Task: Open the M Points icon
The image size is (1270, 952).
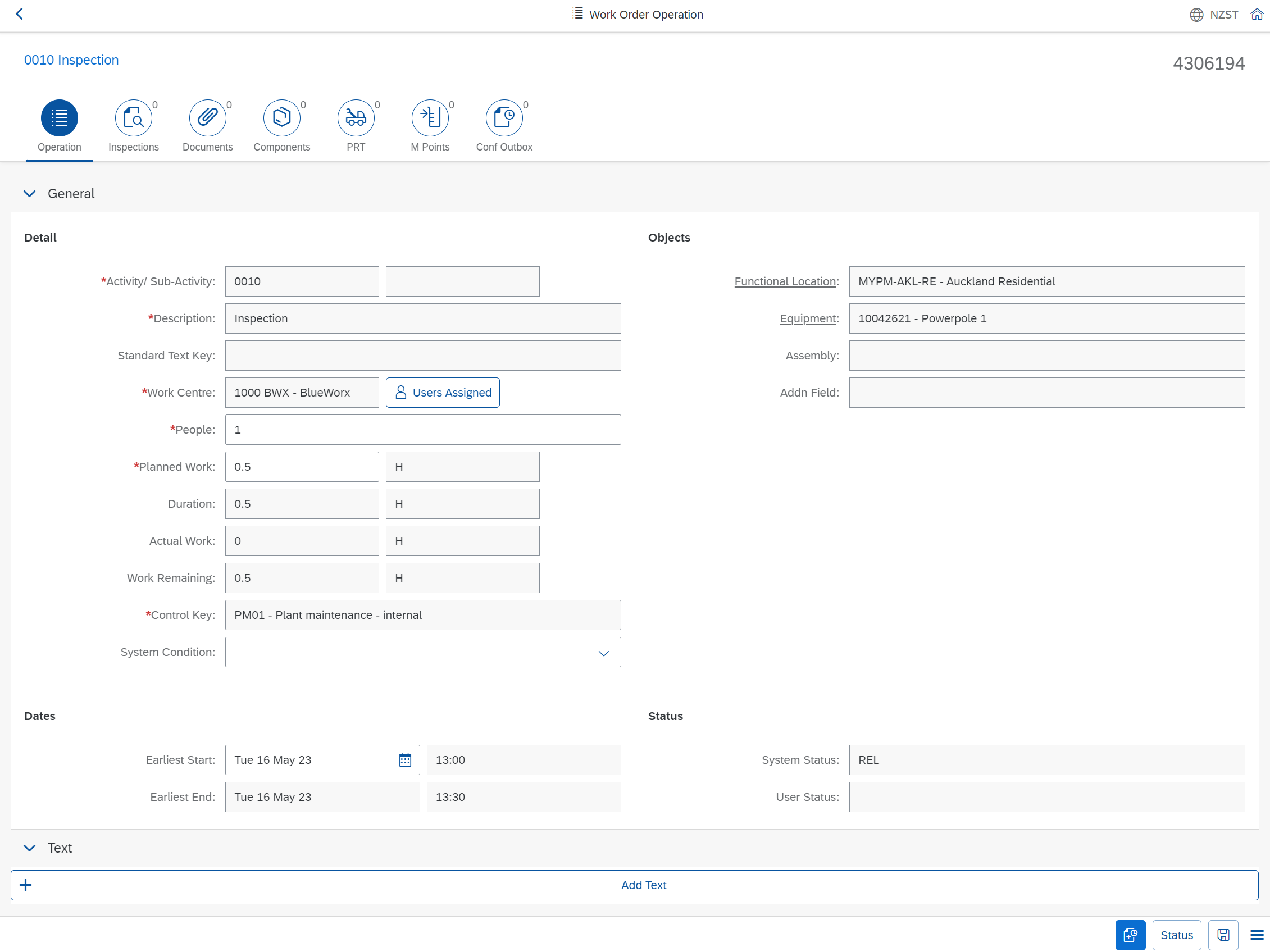Action: click(x=430, y=118)
